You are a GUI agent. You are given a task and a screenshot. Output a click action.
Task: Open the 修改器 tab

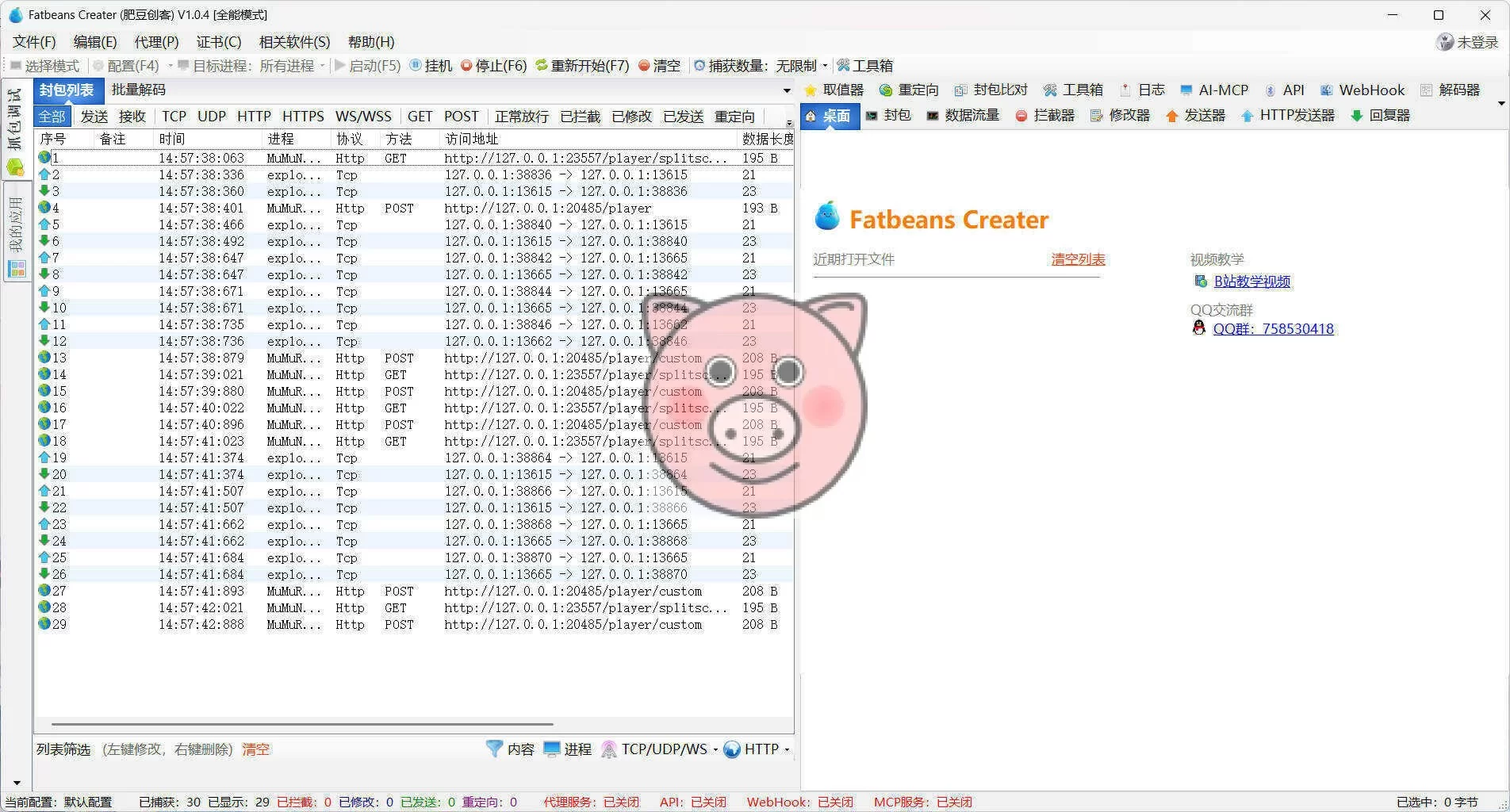pos(1121,116)
